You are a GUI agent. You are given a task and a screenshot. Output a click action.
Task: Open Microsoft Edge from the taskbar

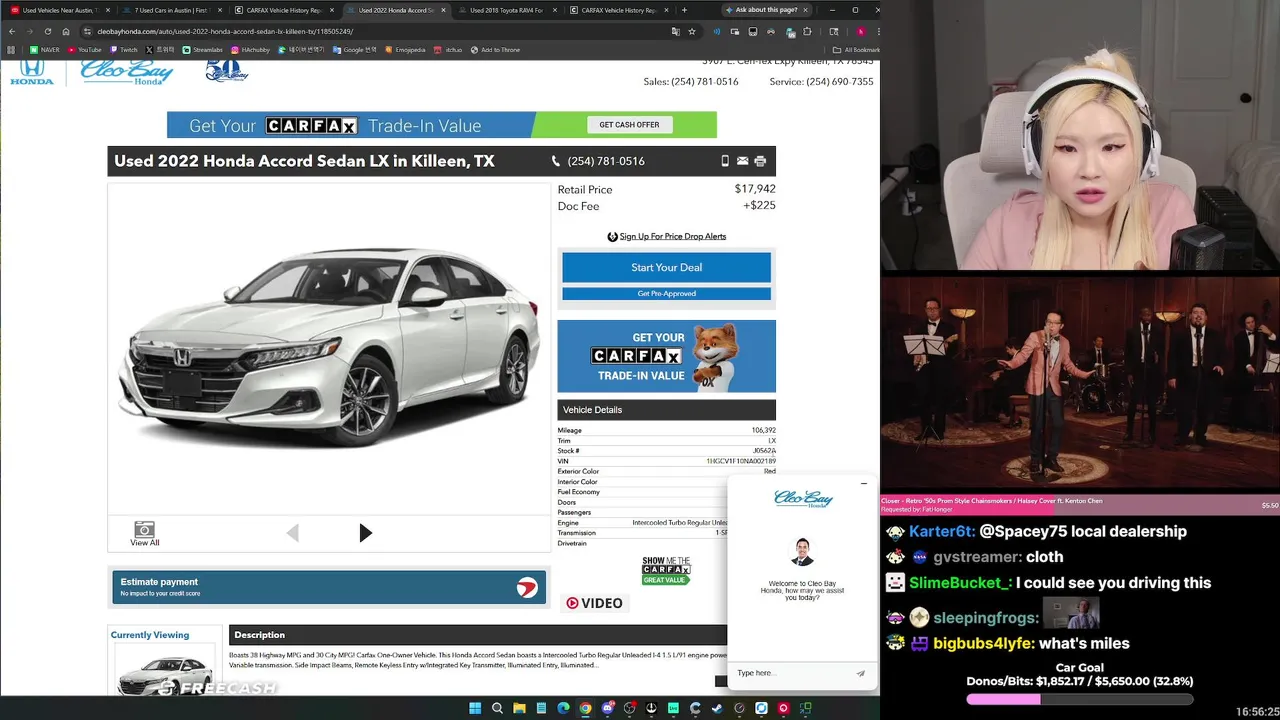563,708
